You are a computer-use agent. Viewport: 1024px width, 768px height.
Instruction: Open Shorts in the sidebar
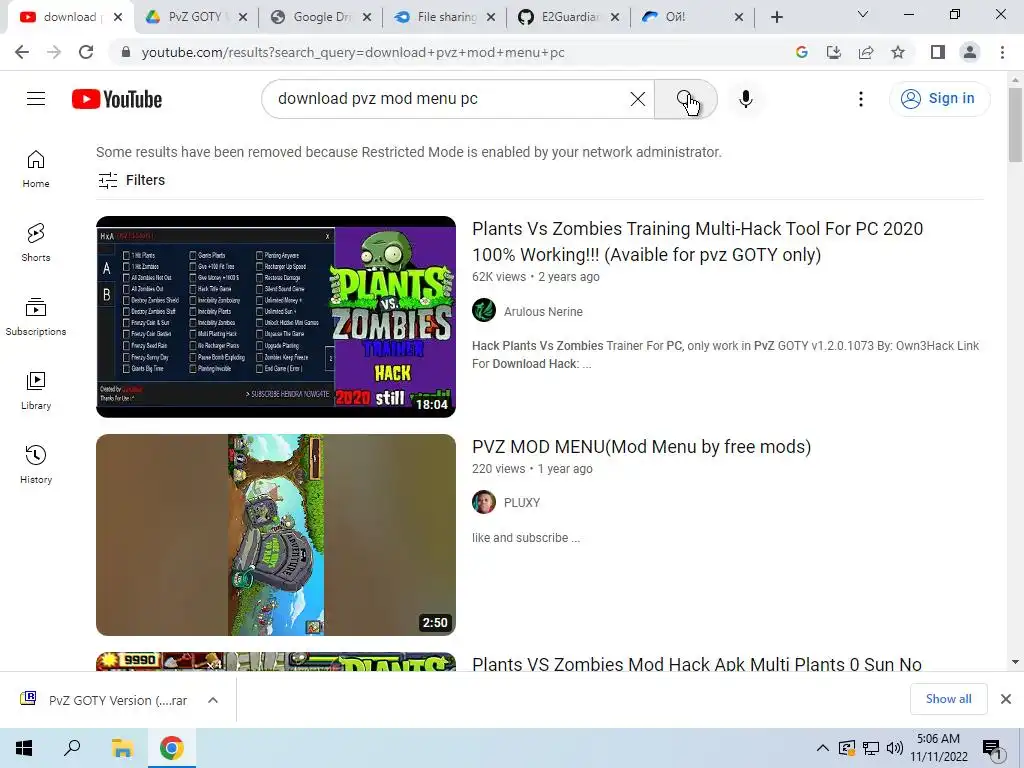click(x=36, y=243)
